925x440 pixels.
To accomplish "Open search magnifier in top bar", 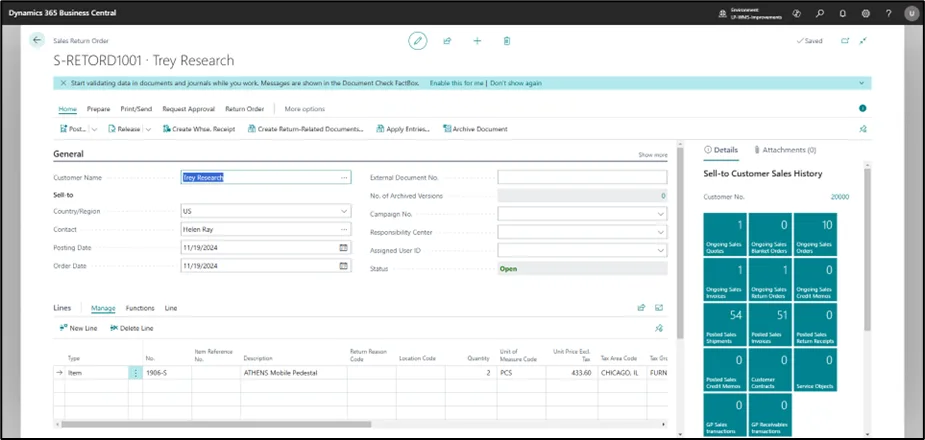I will [x=820, y=13].
